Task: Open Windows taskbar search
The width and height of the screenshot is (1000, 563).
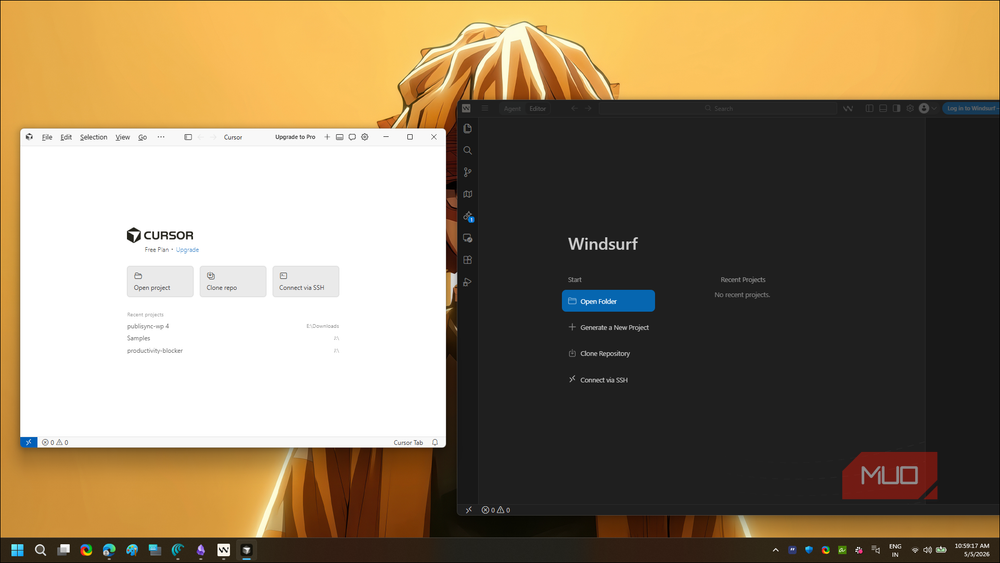Action: click(x=40, y=550)
